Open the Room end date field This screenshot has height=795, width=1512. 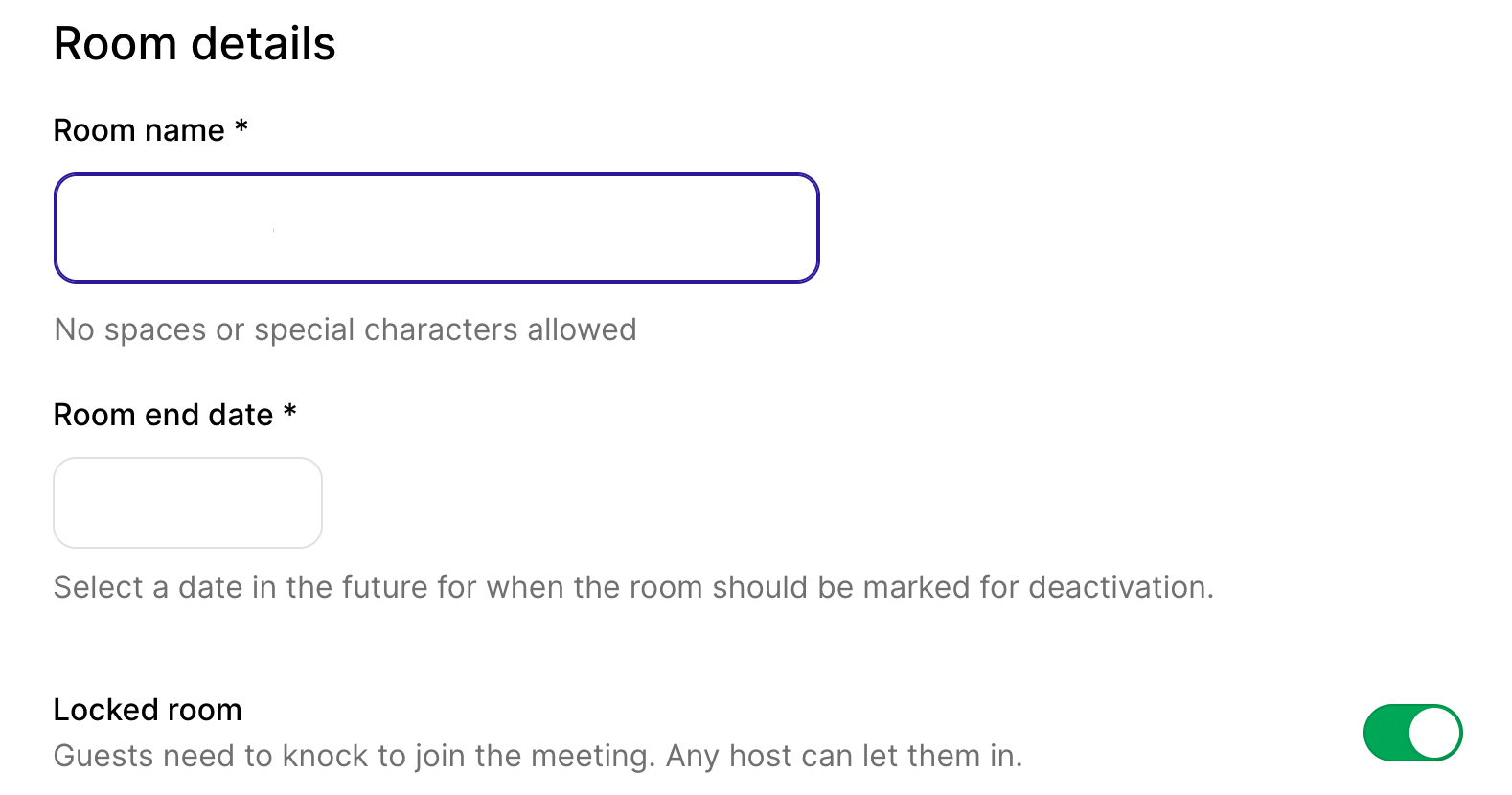(x=188, y=503)
